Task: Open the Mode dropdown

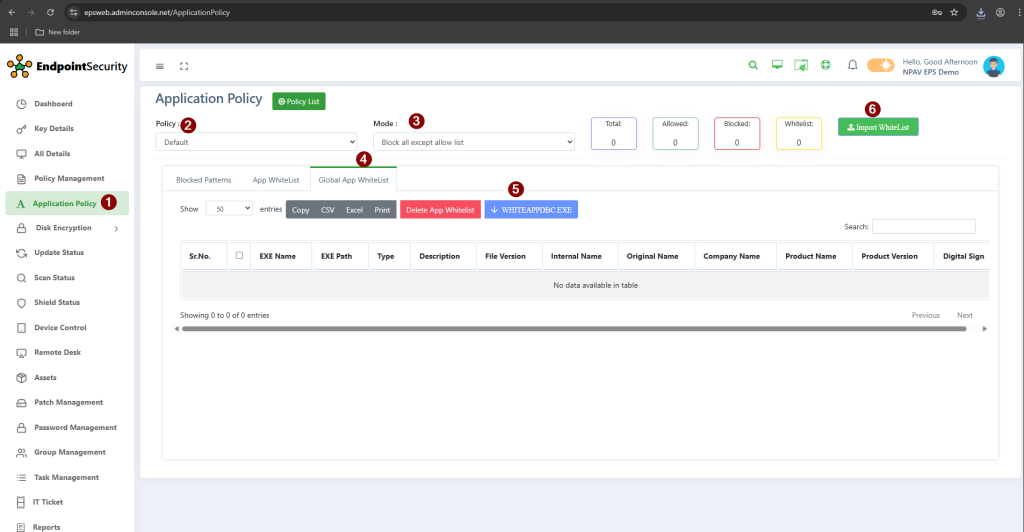Action: pos(472,142)
